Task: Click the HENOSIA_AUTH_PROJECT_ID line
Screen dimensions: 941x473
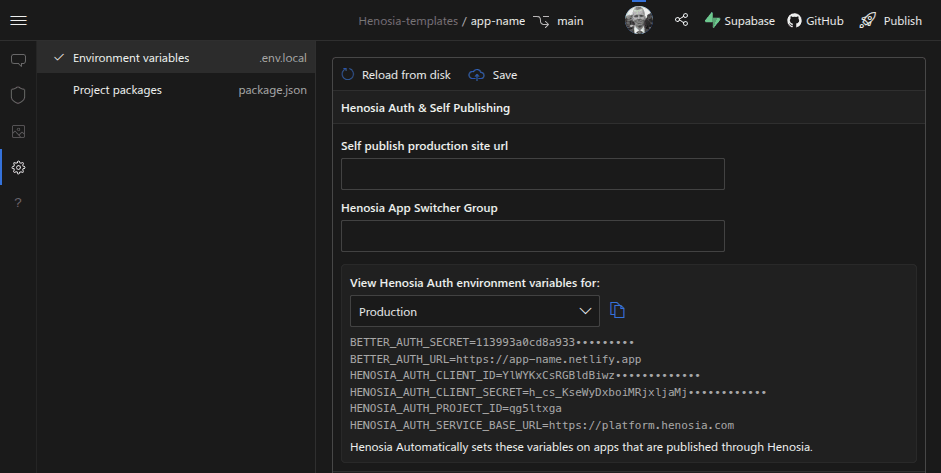Action: pos(455,408)
